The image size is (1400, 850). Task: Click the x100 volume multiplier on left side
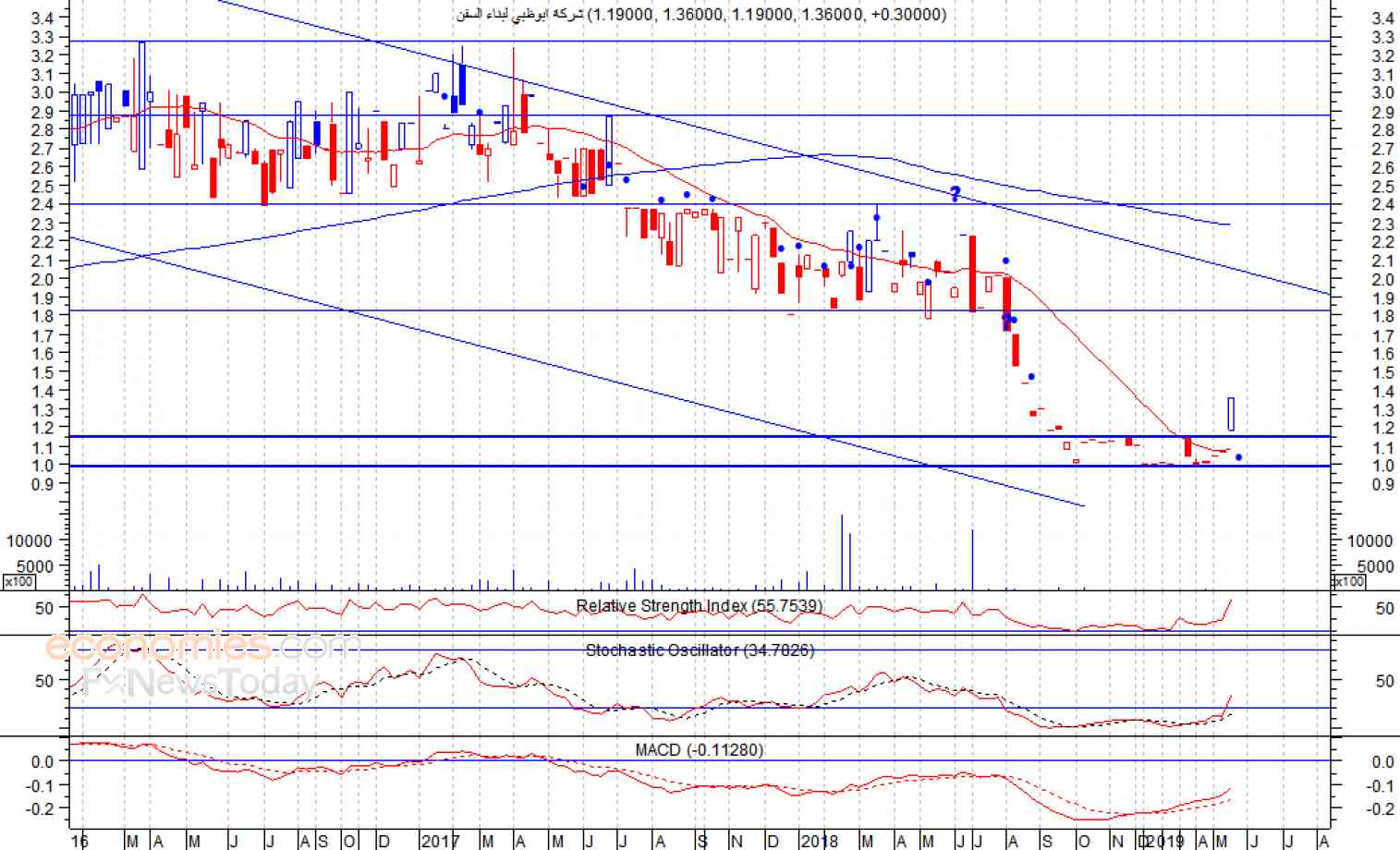tap(18, 581)
